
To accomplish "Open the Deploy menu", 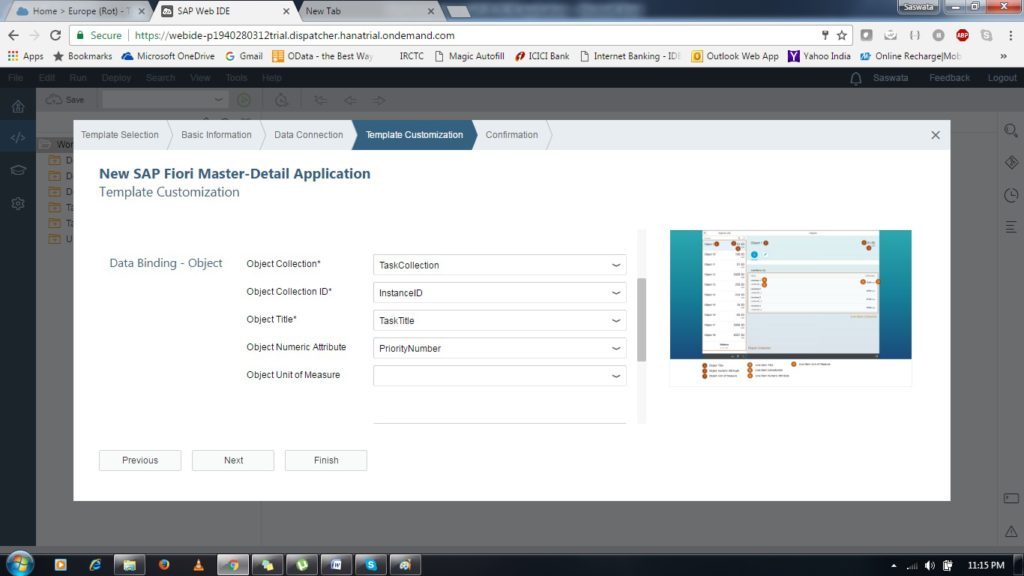I will click(x=116, y=78).
